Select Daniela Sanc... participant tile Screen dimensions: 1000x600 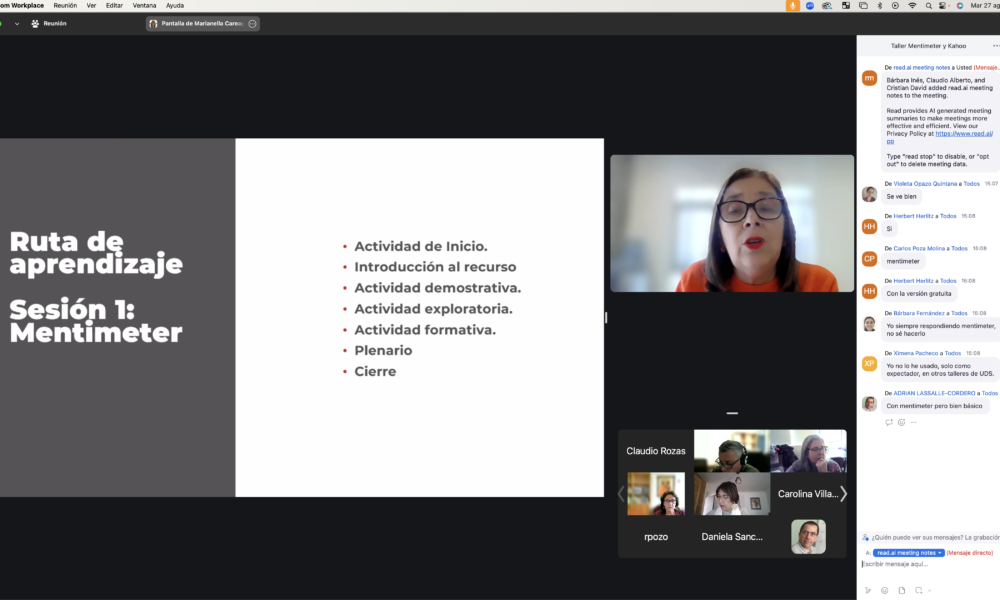click(732, 536)
